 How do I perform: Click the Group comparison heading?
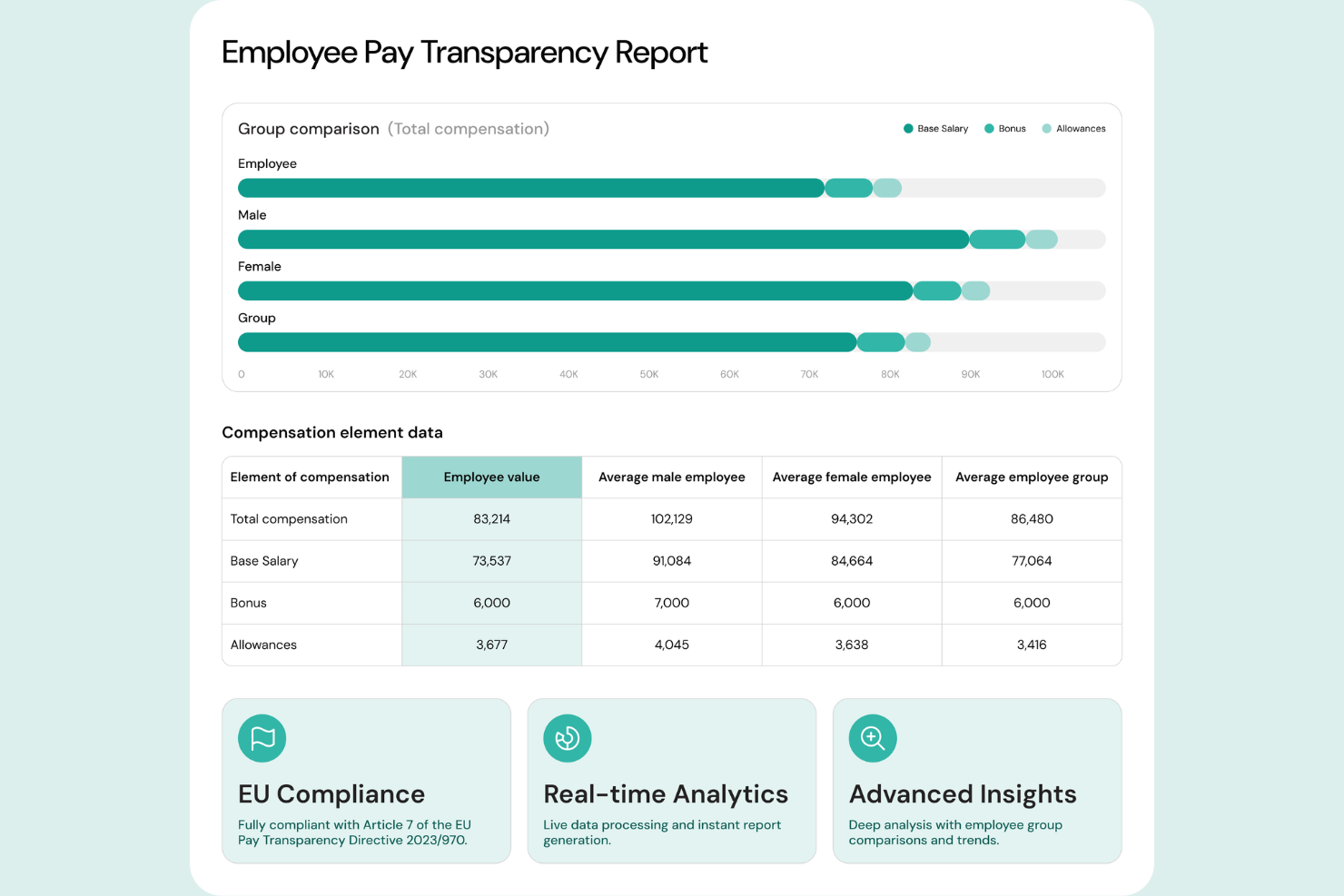click(x=309, y=129)
